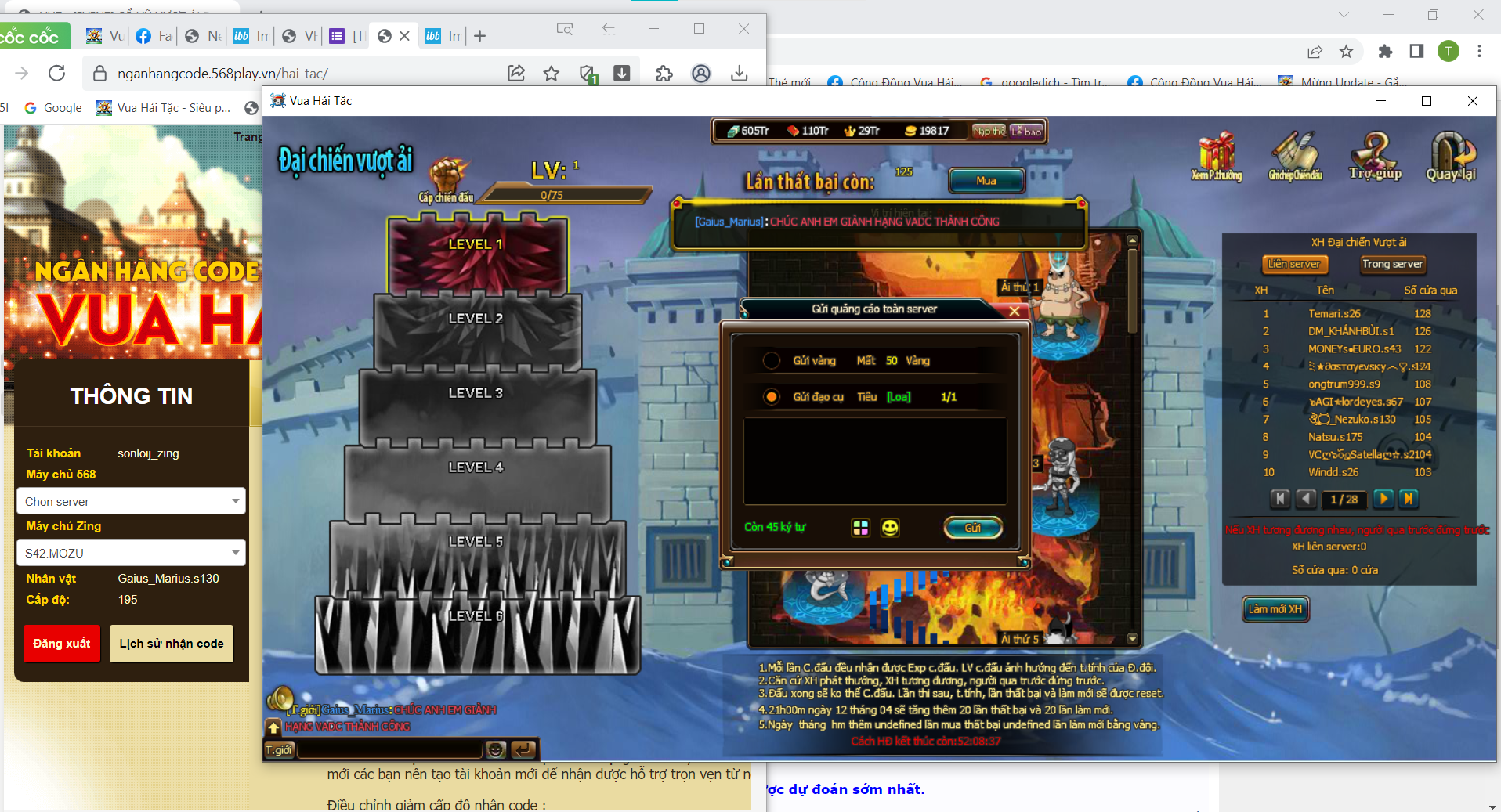Jump to the last ranking page
Screen dimensions: 1501x812
pyautogui.click(x=1409, y=499)
